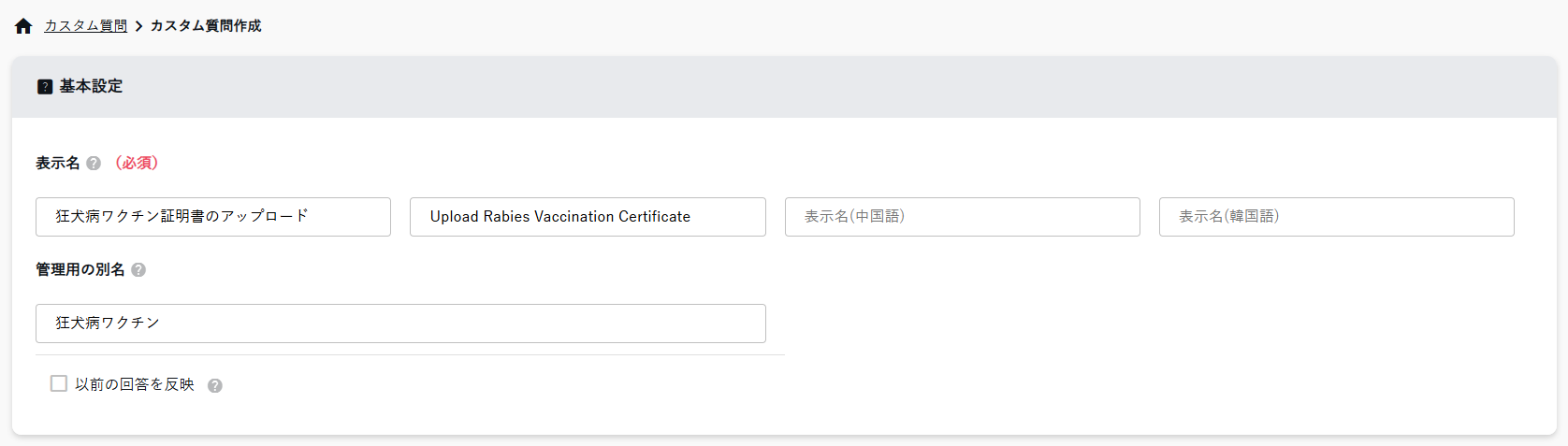
Task: Click the home icon in breadcrumb
Action: click(x=23, y=26)
